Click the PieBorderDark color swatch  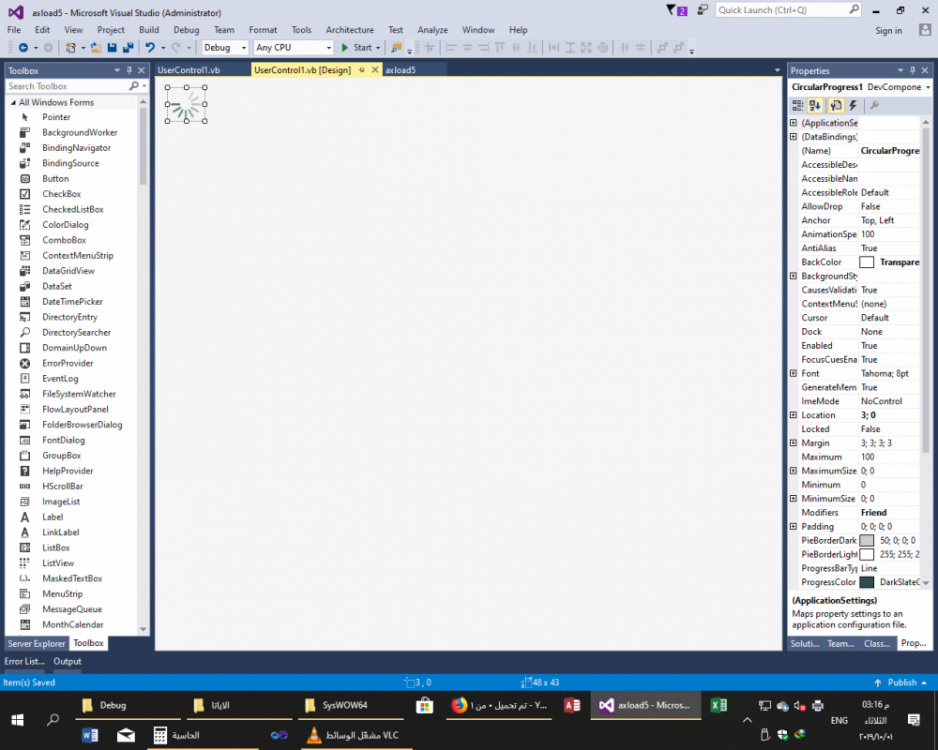[866, 541]
